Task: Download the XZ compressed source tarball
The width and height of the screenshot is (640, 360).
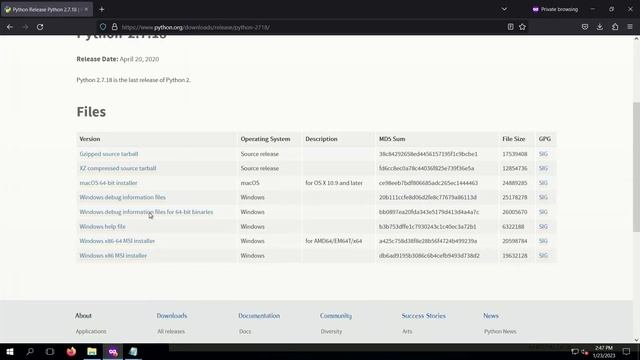Action: 118,168
